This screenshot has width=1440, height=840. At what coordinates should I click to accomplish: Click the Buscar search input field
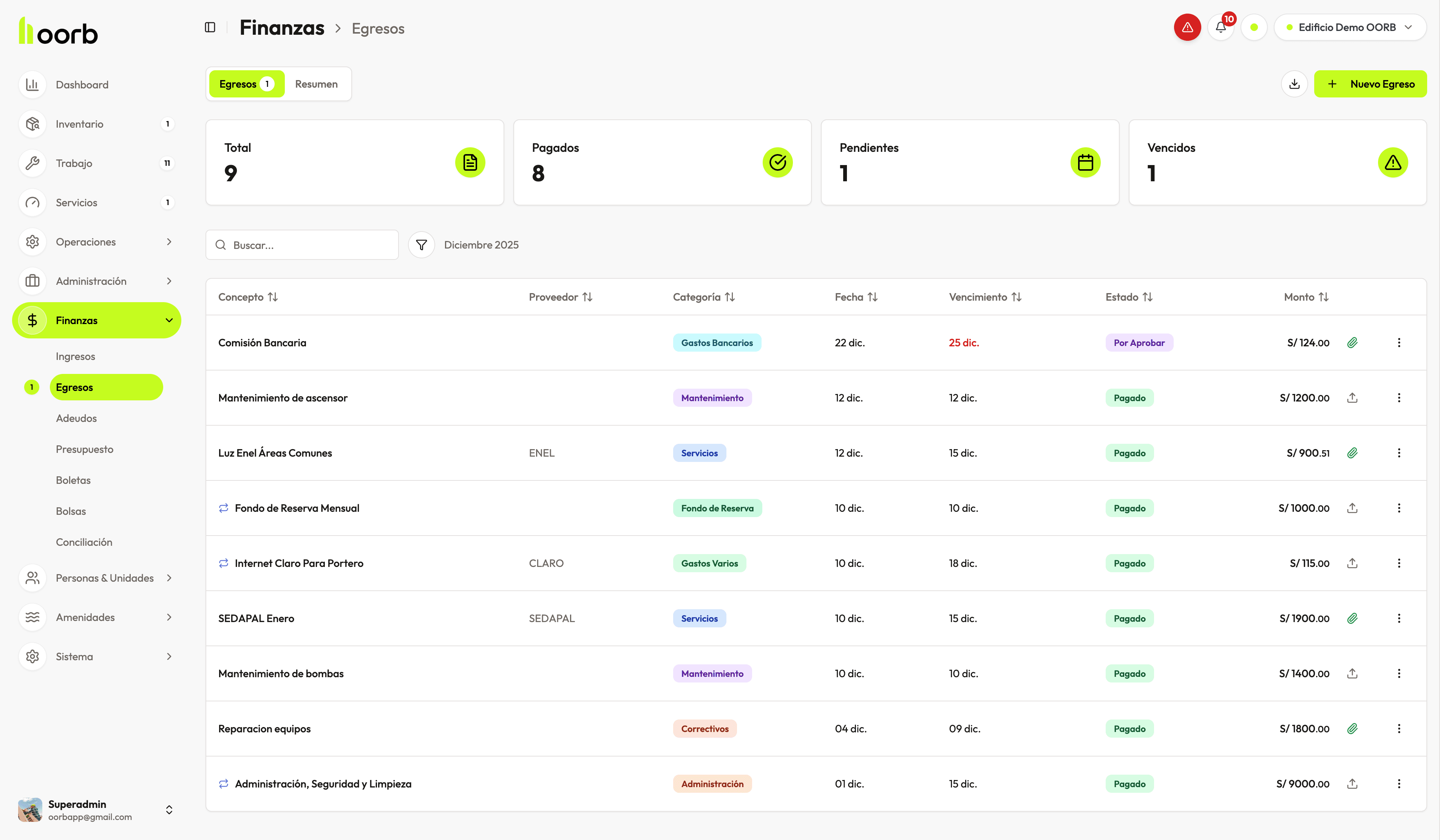tap(302, 245)
